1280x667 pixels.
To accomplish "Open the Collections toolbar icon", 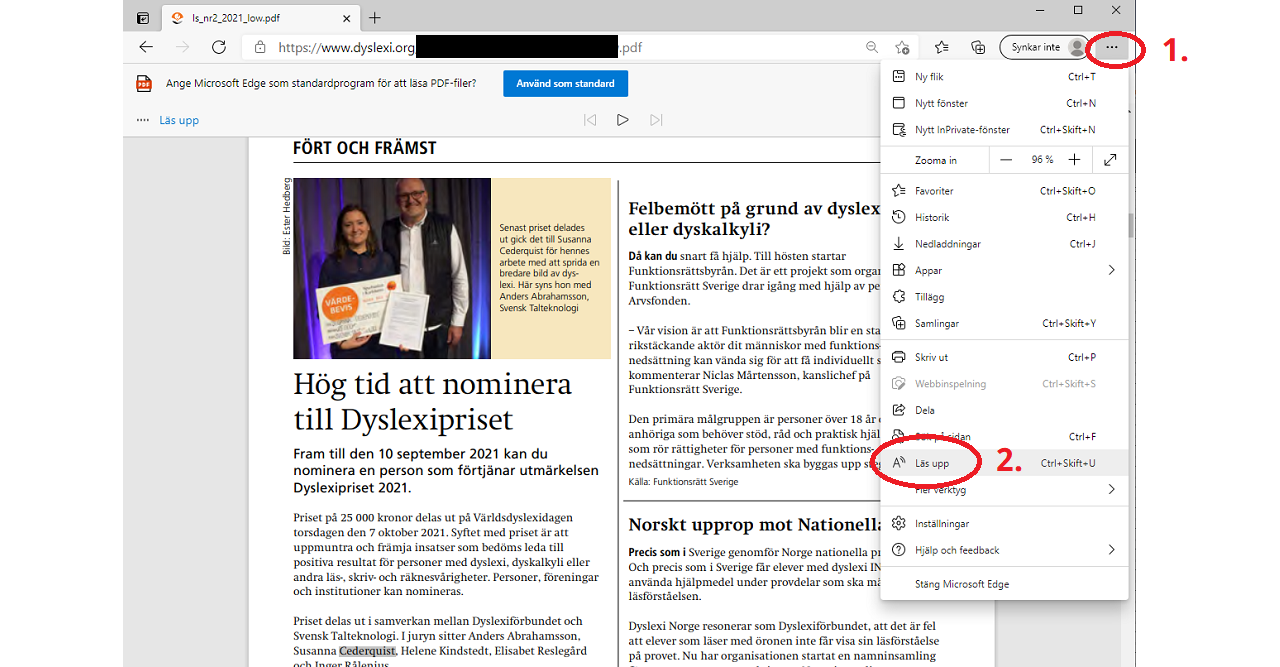I will pos(978,47).
